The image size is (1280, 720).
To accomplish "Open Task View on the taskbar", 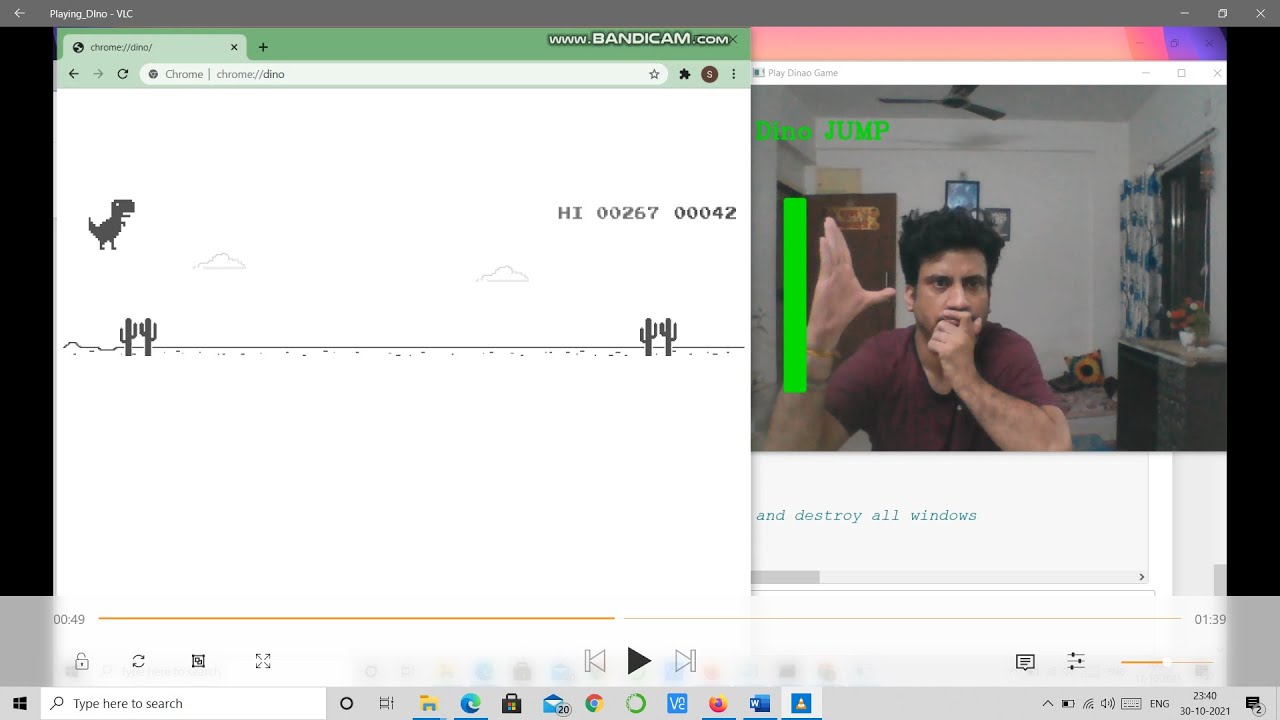I will pyautogui.click(x=387, y=703).
